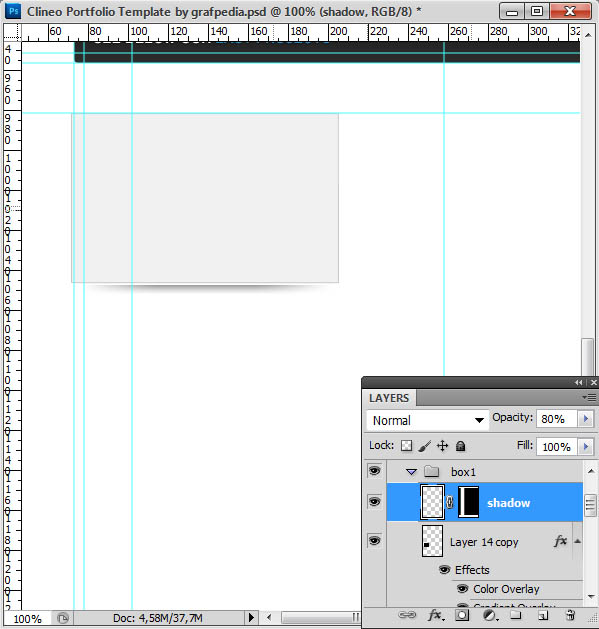Screen dimensions: 599x629
Task: Delete layer using the trash icon
Action: tap(570, 615)
